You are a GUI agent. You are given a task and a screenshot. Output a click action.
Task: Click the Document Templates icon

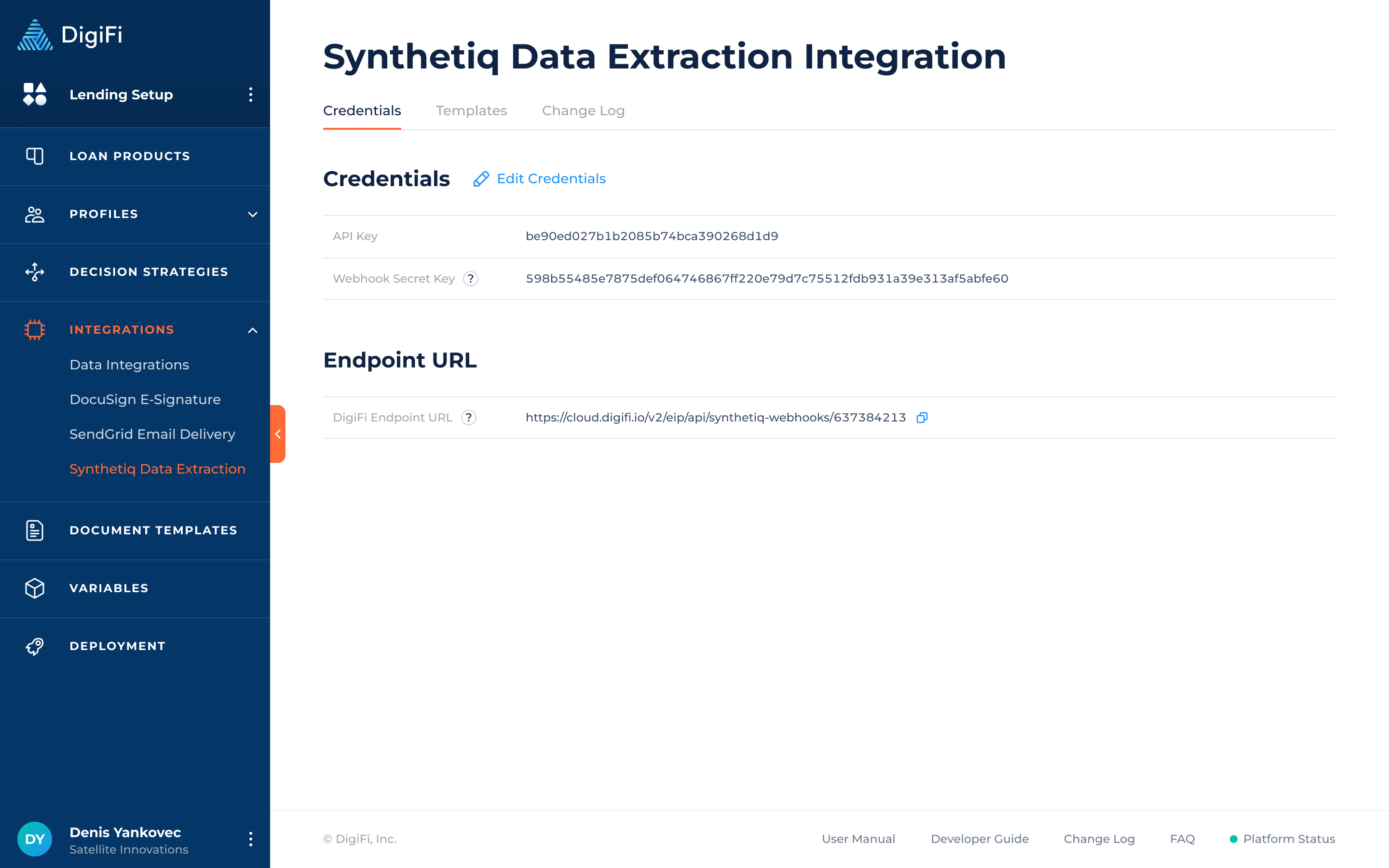[x=34, y=530]
